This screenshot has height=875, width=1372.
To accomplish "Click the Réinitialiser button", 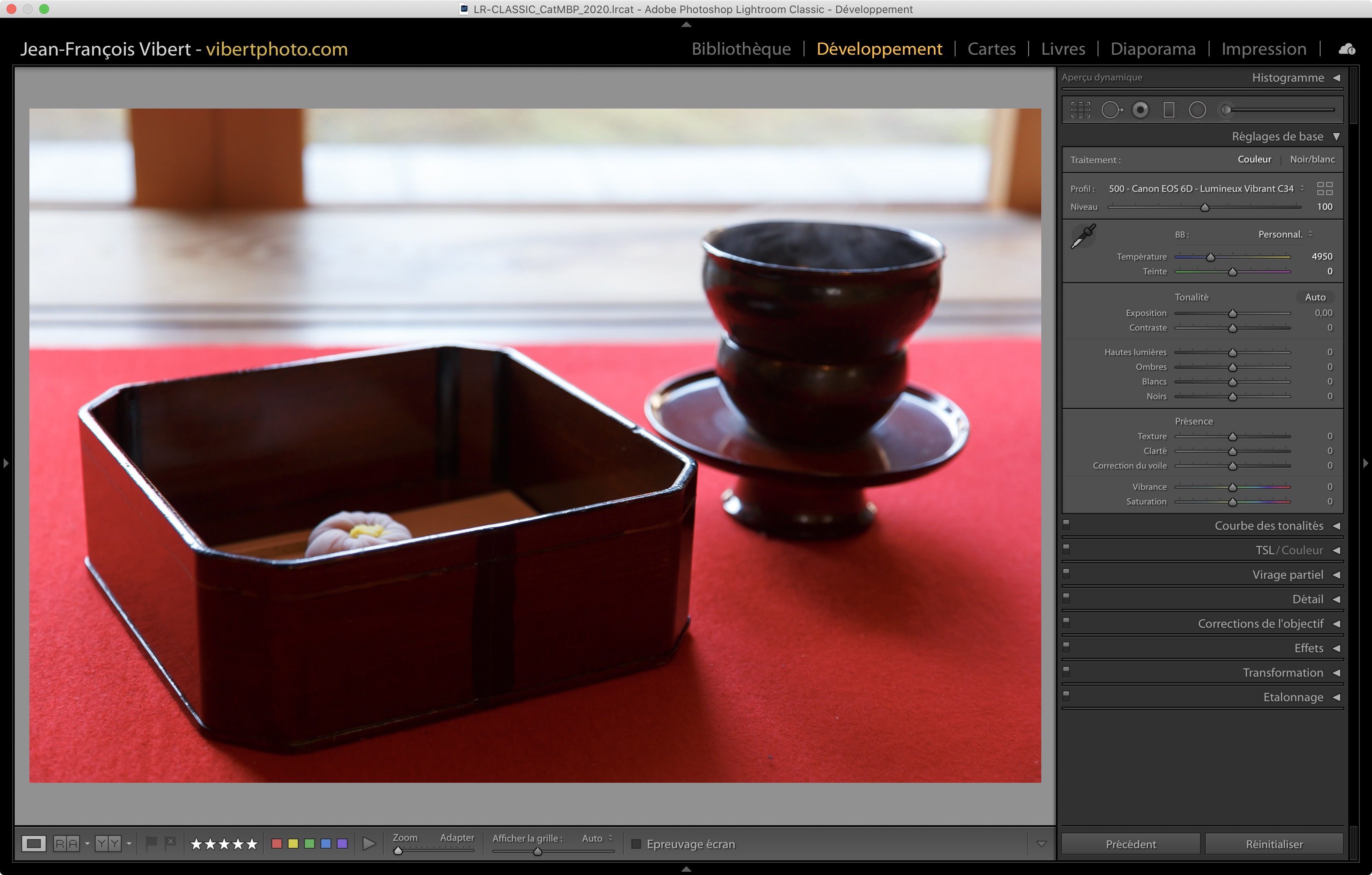I will 1274,844.
